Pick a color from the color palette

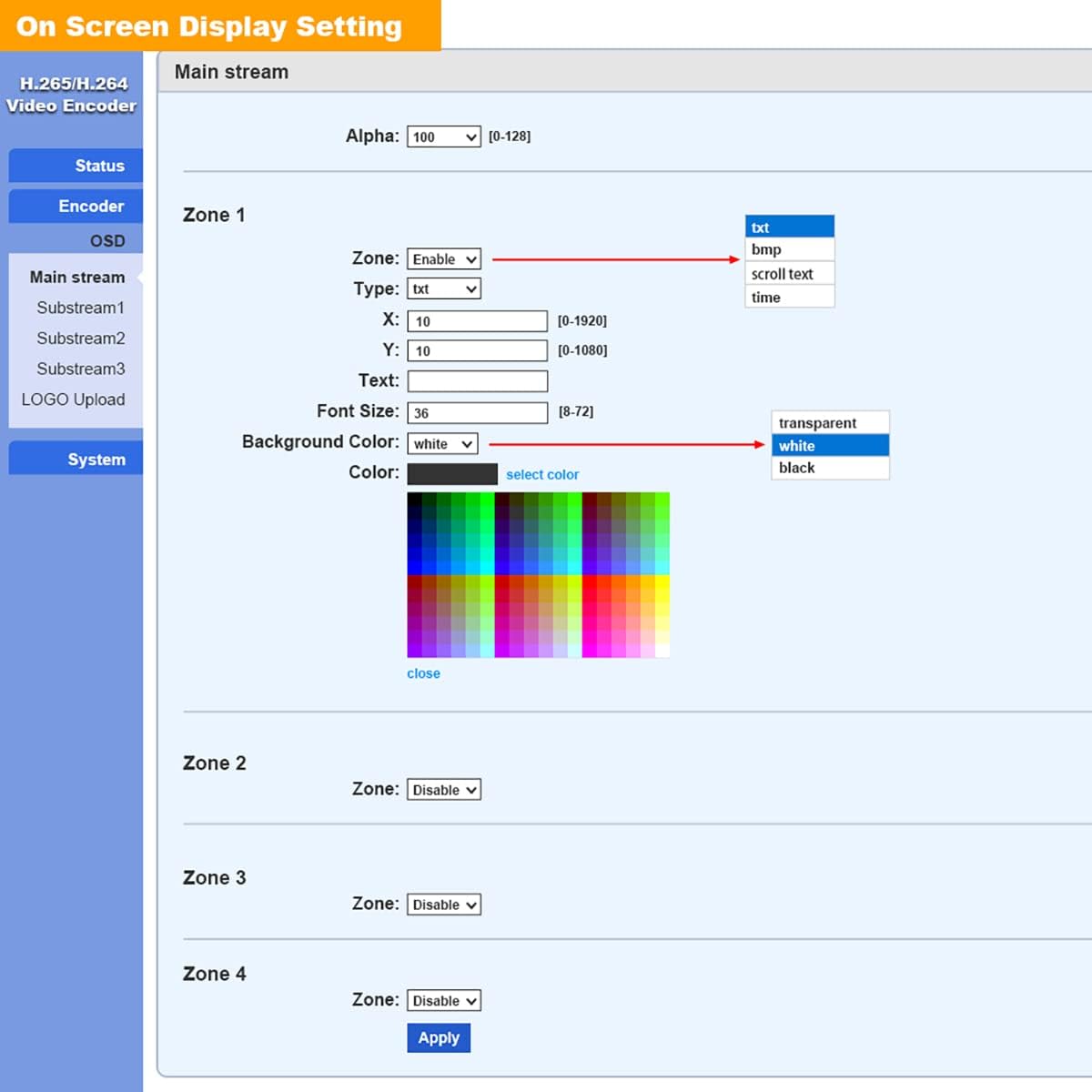(x=537, y=573)
